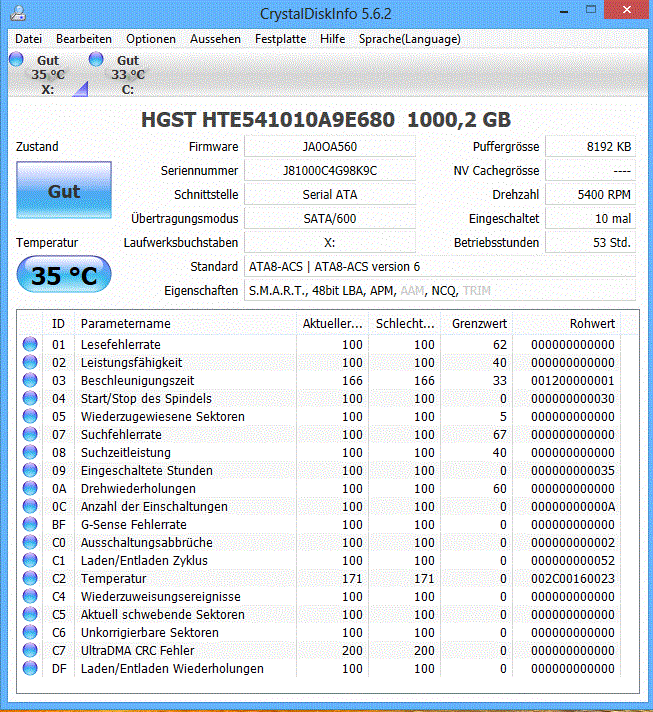Click the Schnittstelle field Serial ATA

coord(330,195)
